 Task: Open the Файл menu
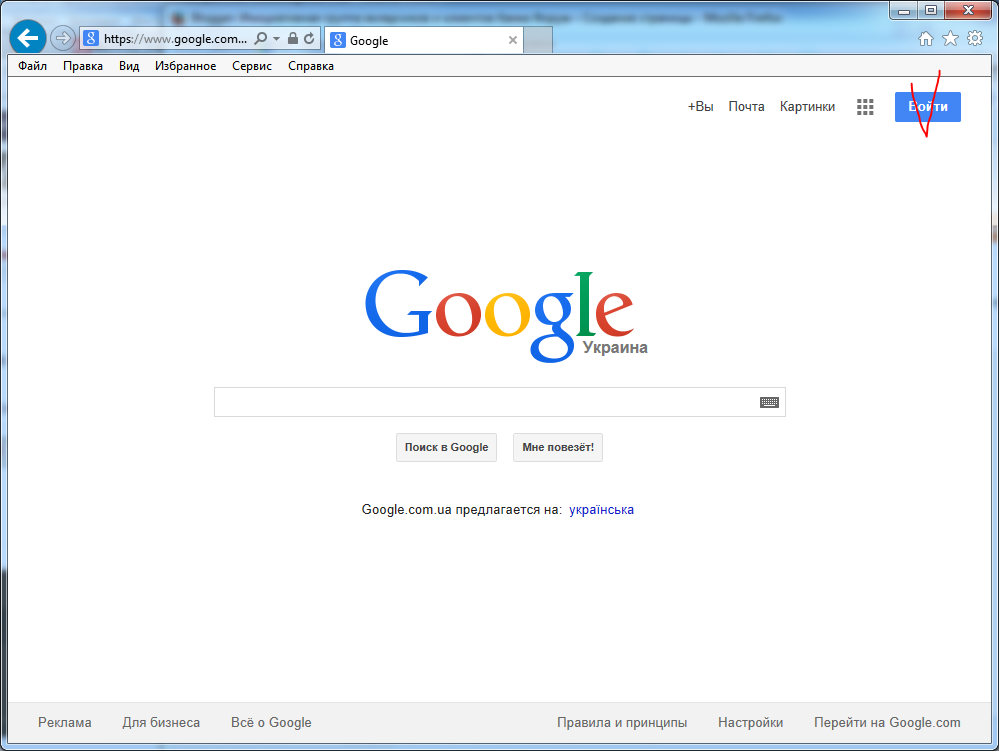[32, 66]
